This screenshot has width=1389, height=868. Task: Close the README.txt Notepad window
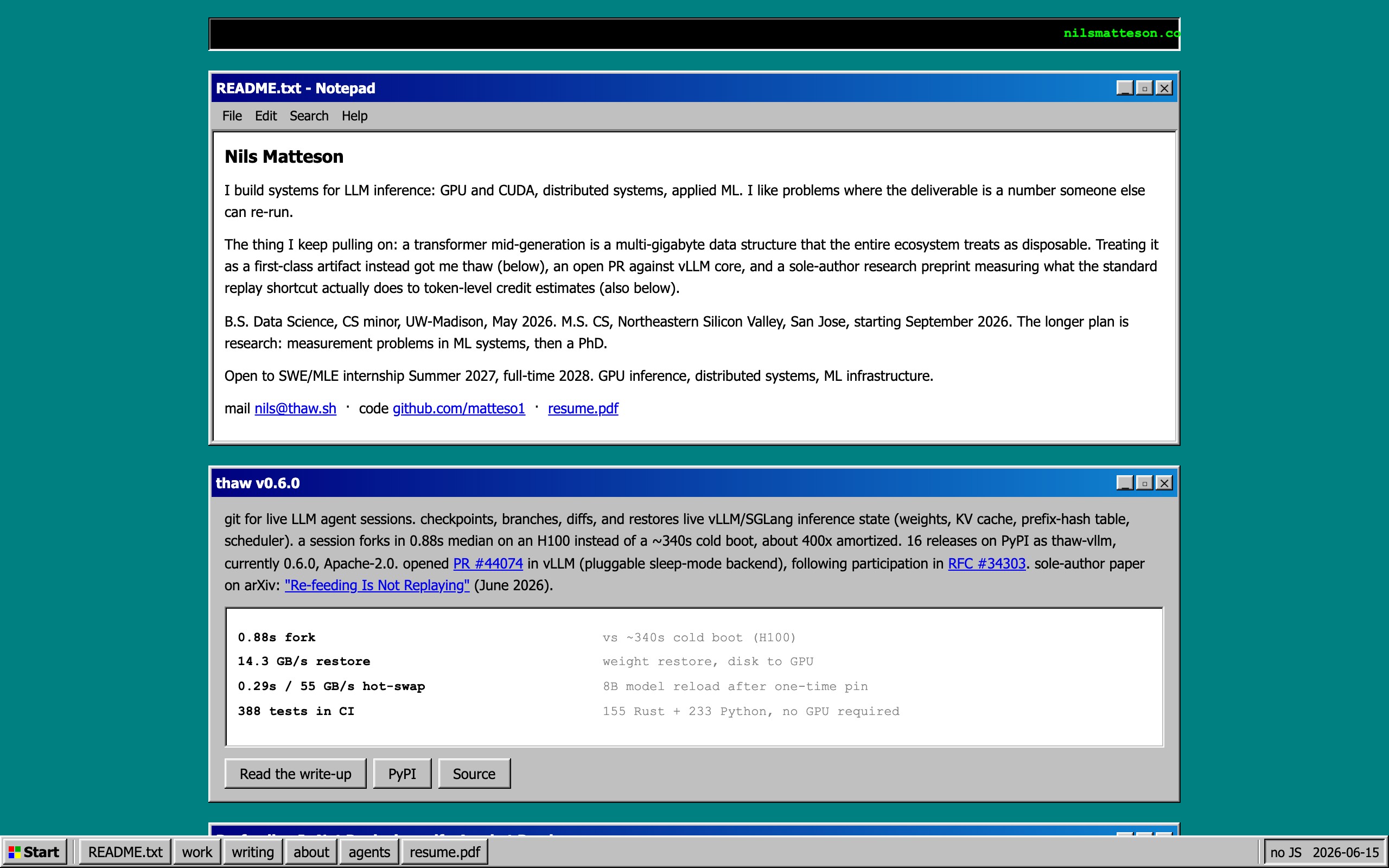pos(1163,88)
